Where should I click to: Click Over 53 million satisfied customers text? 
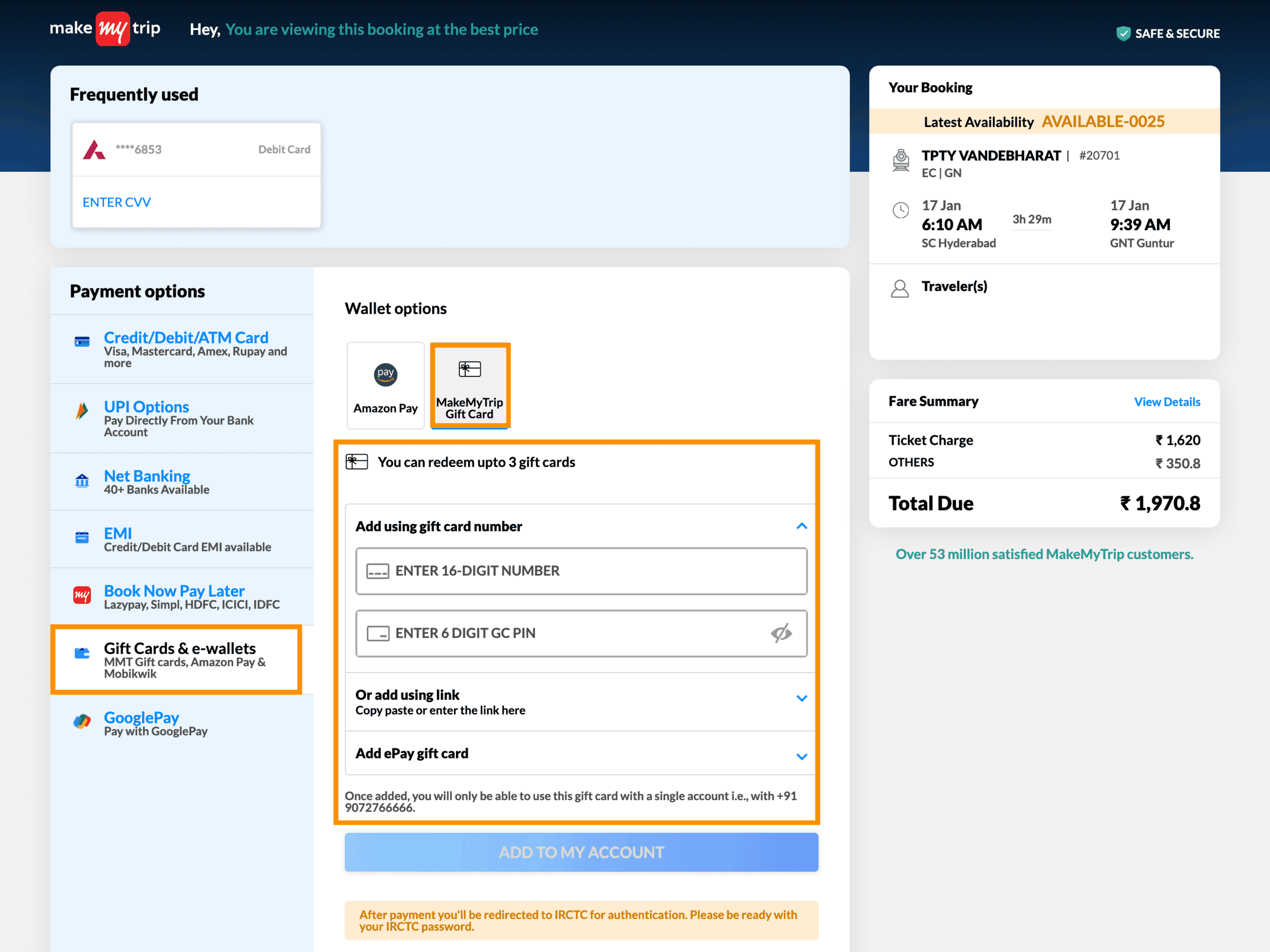[x=1044, y=554]
